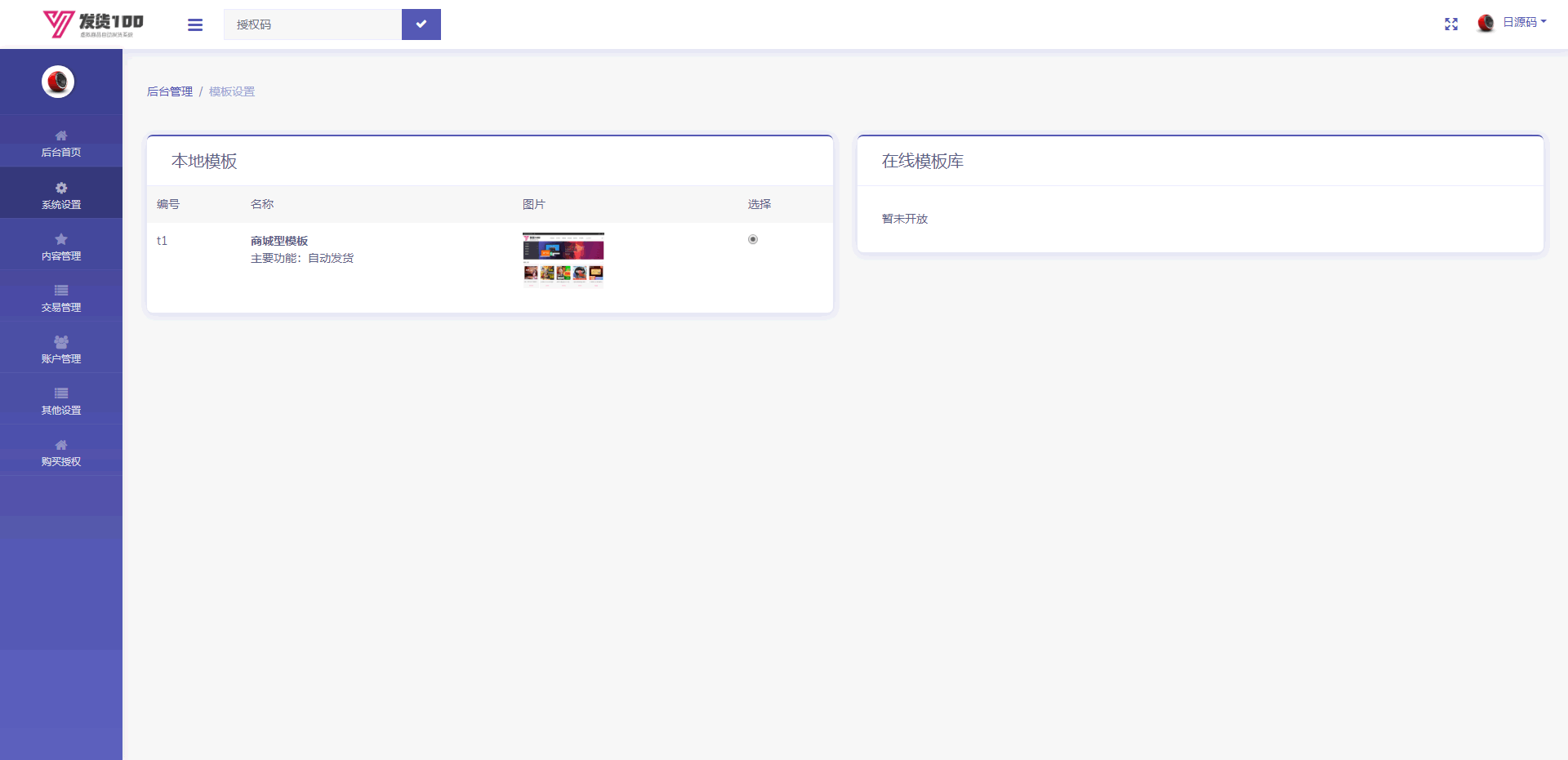Open 账户管理 menu item
The width and height of the screenshot is (1568, 760).
pyautogui.click(x=61, y=348)
